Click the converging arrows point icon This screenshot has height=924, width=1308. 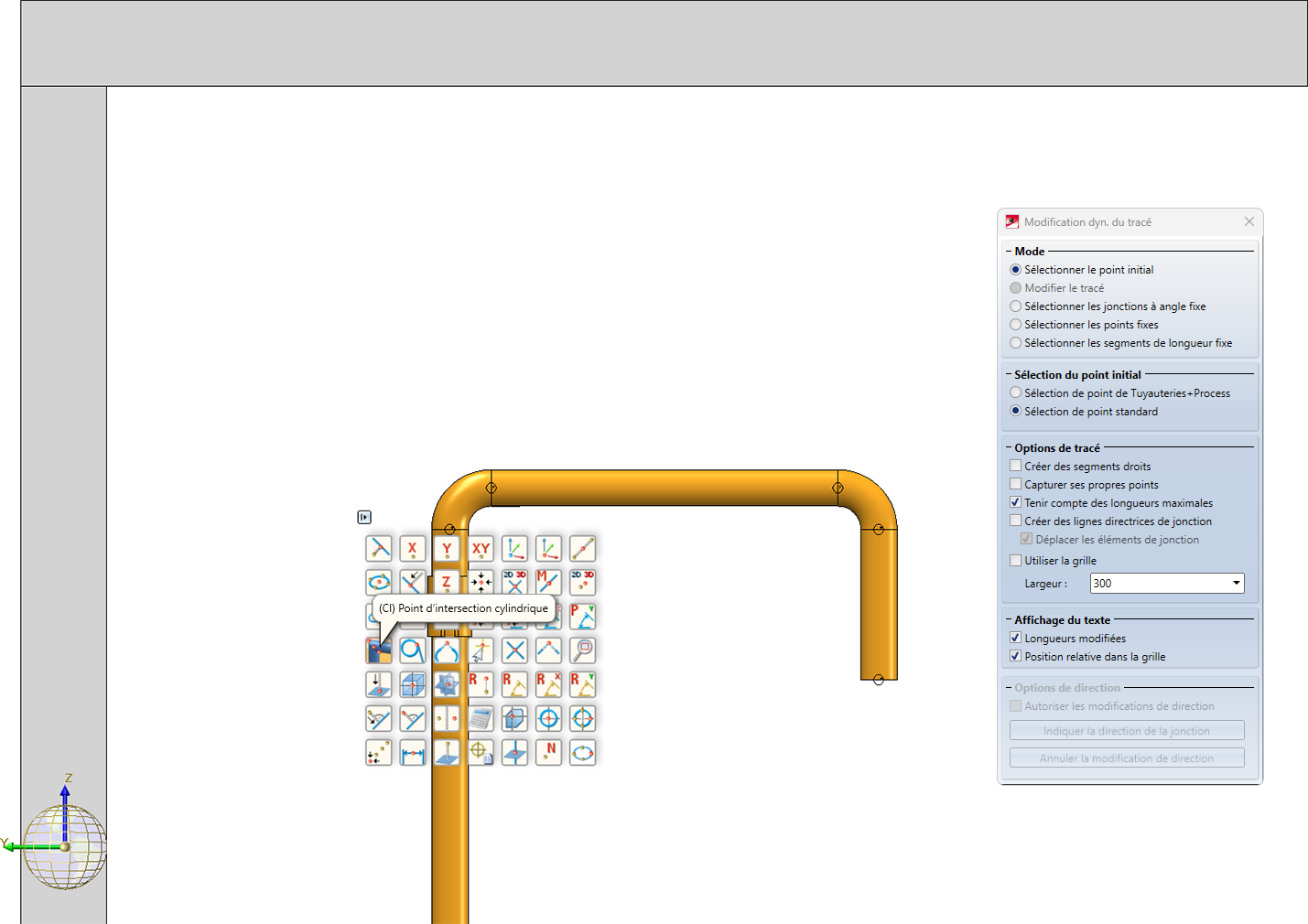481,582
